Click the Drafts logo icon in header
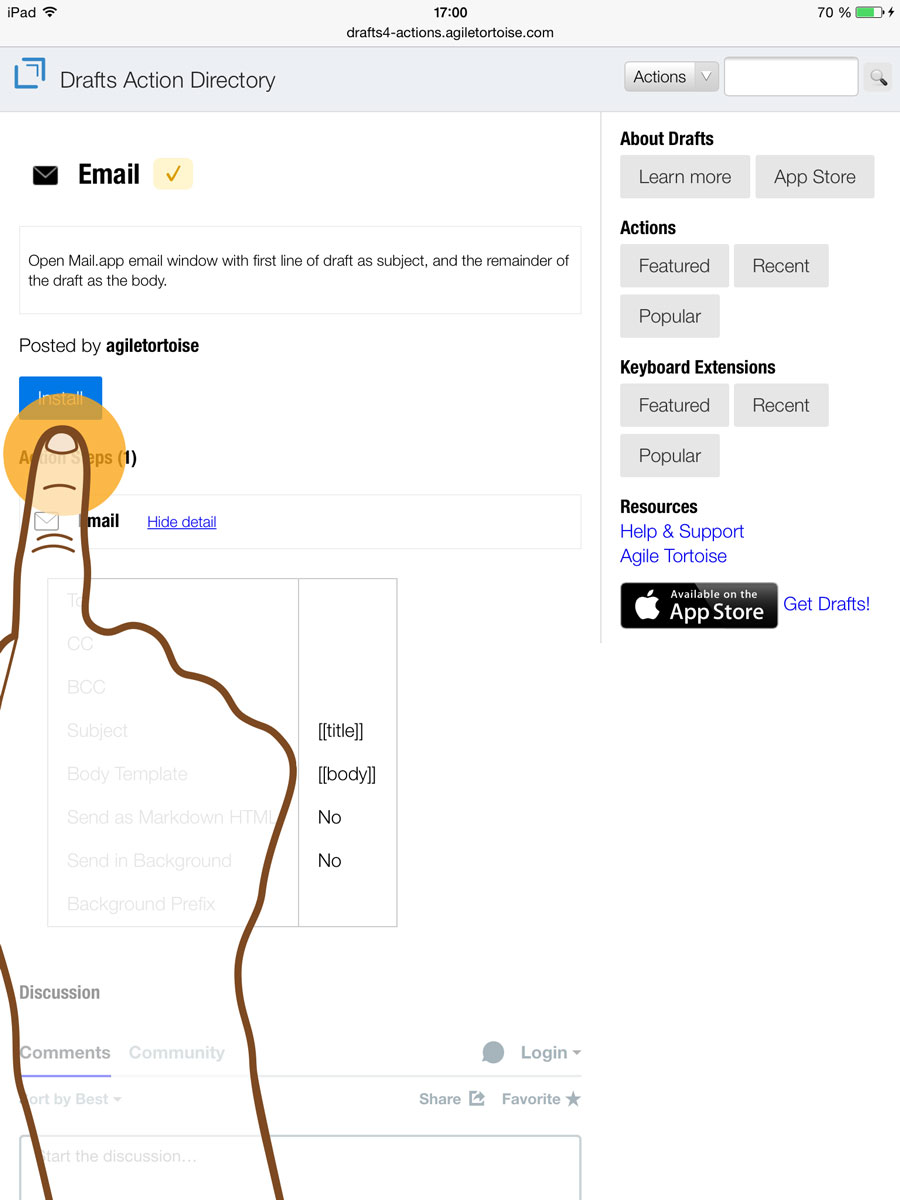 (30, 74)
